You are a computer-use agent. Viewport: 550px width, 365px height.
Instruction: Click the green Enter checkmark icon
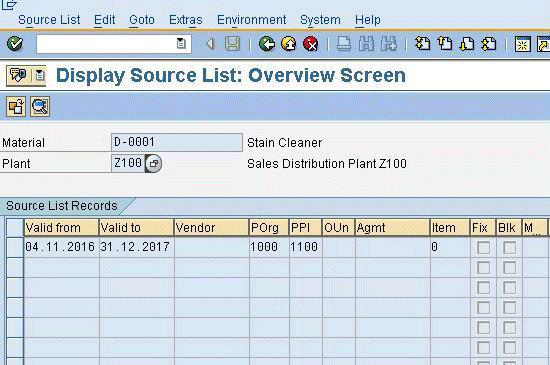pyautogui.click(x=15, y=44)
